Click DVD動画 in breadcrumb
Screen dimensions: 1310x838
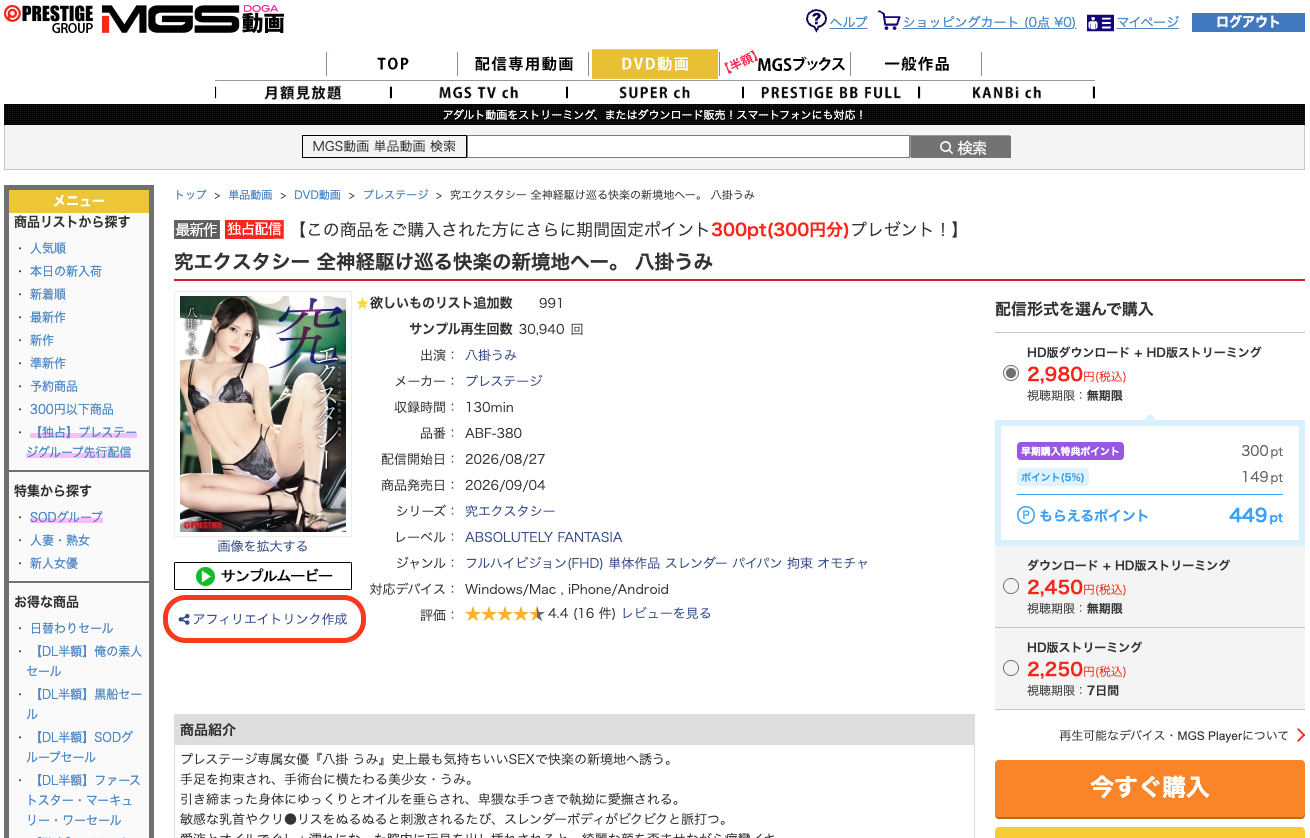[x=317, y=195]
